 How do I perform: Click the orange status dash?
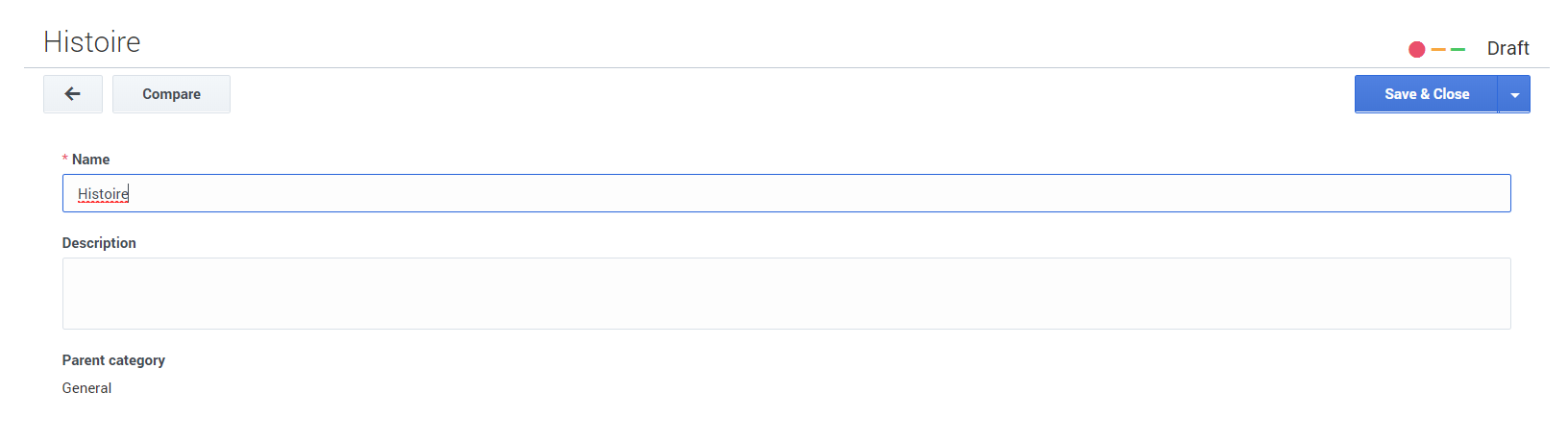click(1438, 49)
